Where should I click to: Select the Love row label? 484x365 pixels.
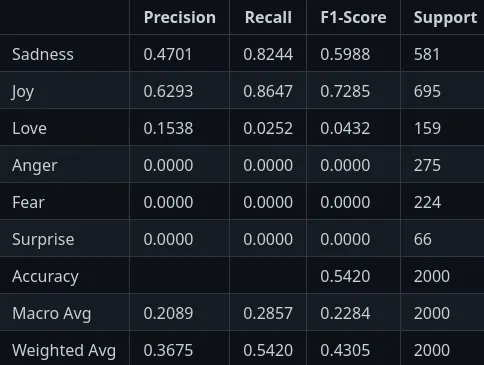(29, 128)
